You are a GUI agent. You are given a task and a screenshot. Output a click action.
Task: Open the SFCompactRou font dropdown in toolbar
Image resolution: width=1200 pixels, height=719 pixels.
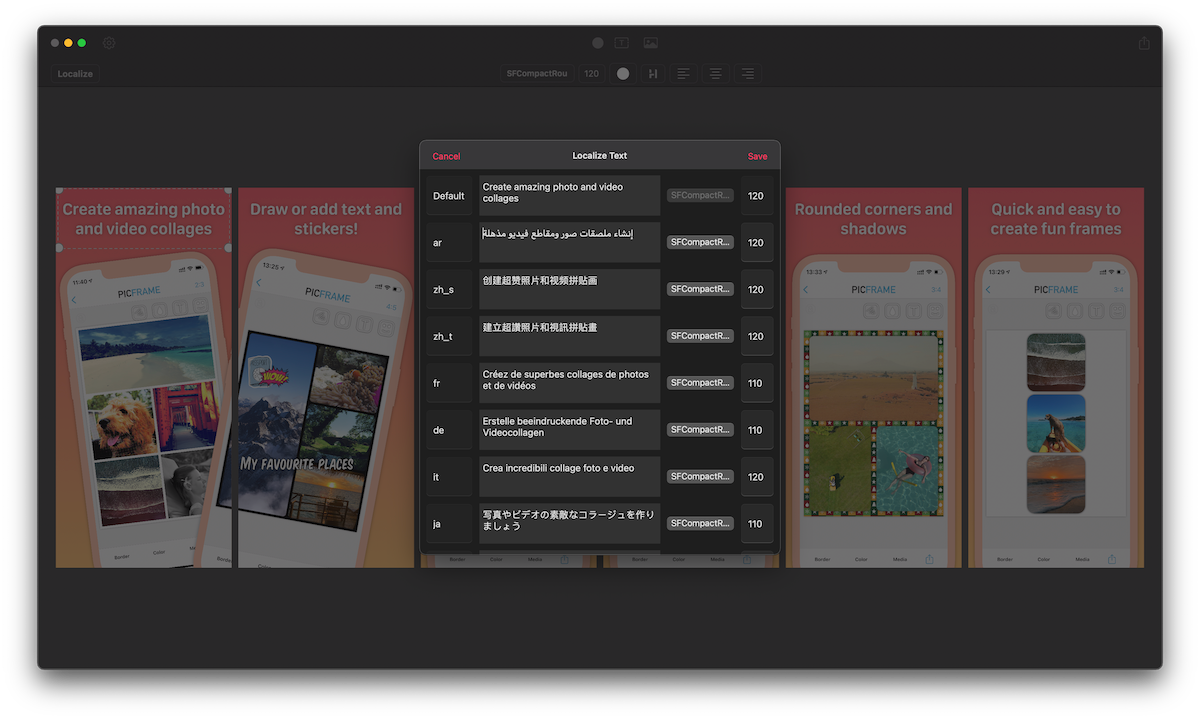pos(537,74)
